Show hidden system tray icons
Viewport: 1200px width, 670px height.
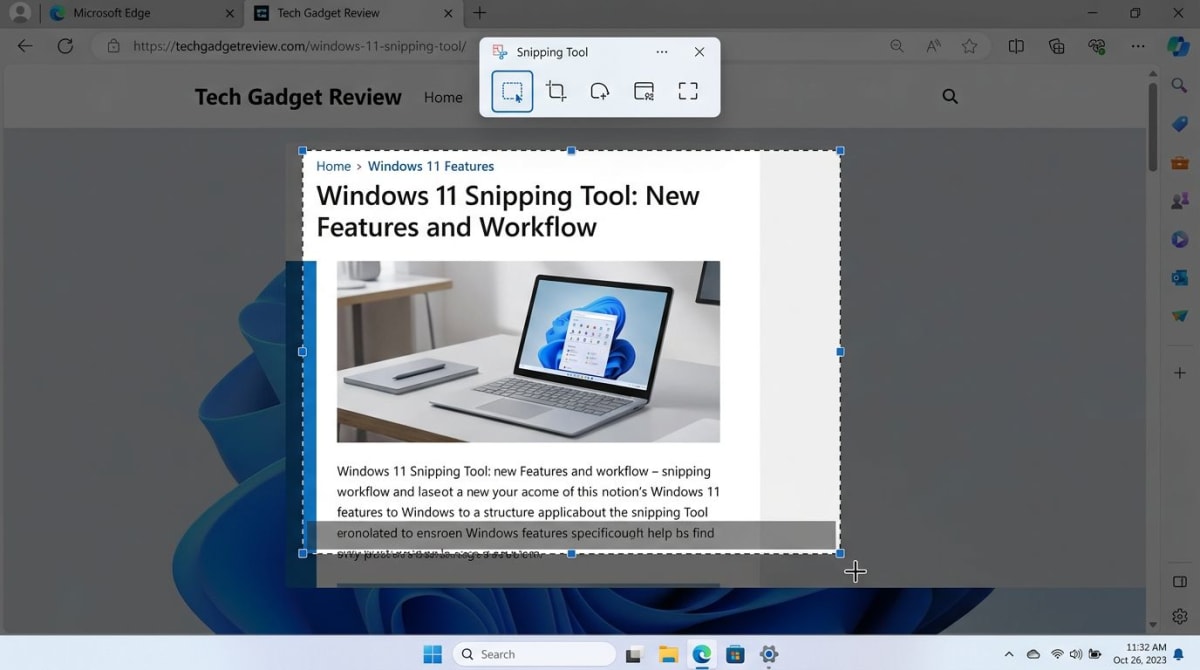[x=1008, y=654]
